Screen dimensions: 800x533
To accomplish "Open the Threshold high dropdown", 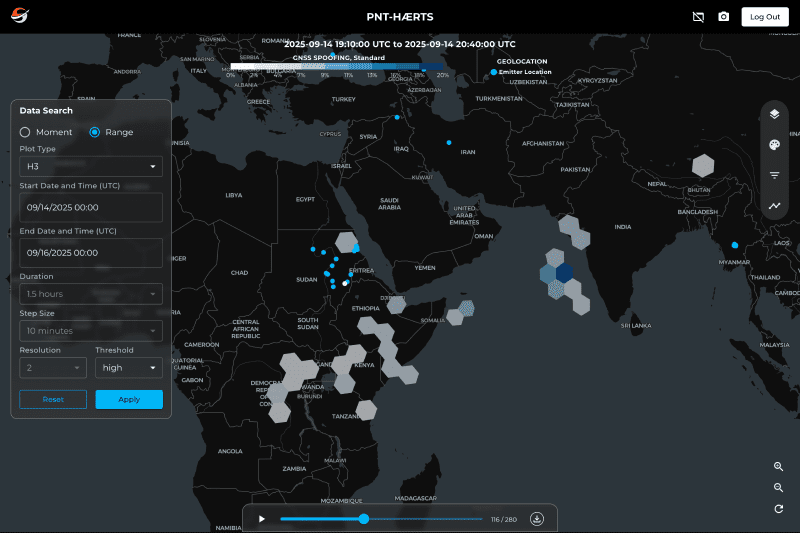I will [x=129, y=368].
